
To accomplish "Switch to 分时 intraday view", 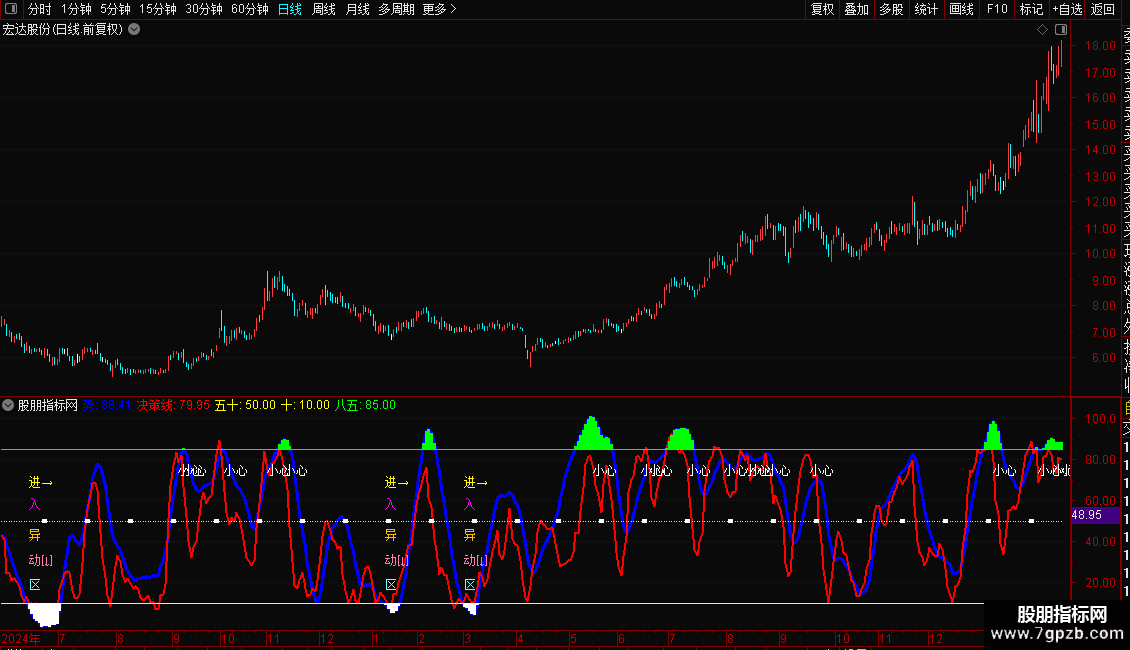I will pyautogui.click(x=39, y=9).
